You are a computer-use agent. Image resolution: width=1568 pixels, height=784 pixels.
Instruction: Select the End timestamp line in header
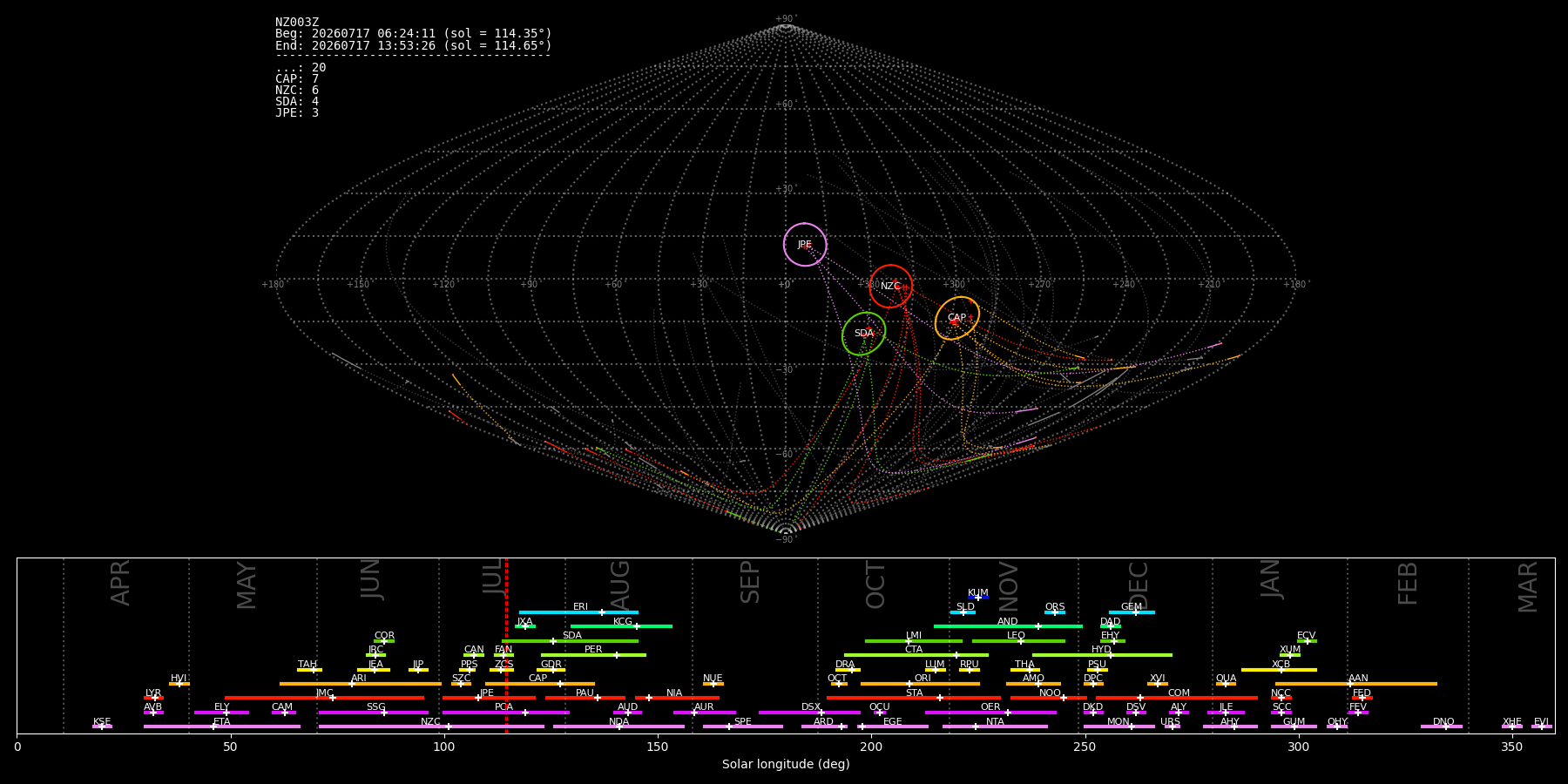tap(414, 45)
